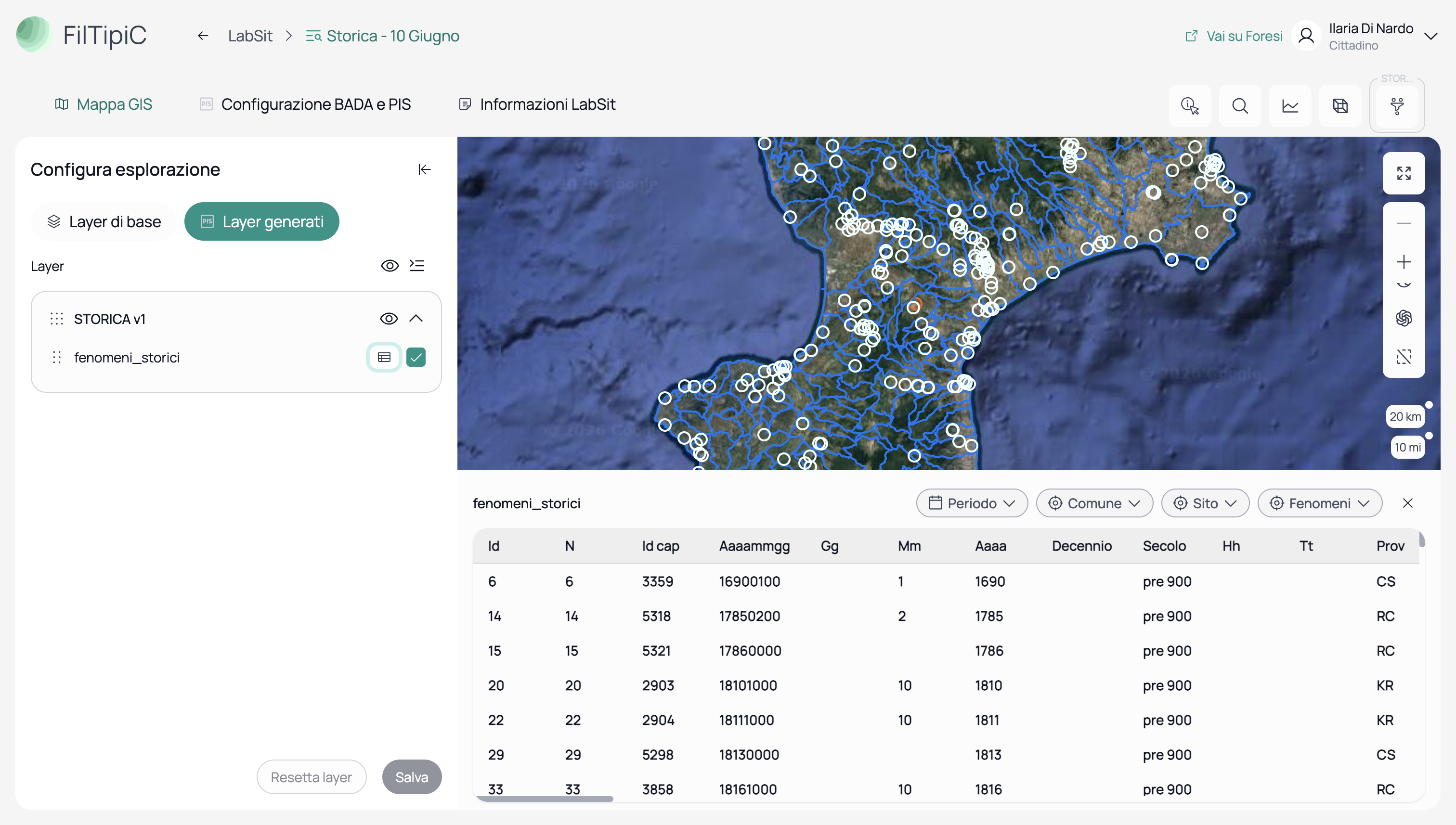Click the 3D cube view icon
Image resolution: width=1456 pixels, height=825 pixels.
coord(1340,106)
